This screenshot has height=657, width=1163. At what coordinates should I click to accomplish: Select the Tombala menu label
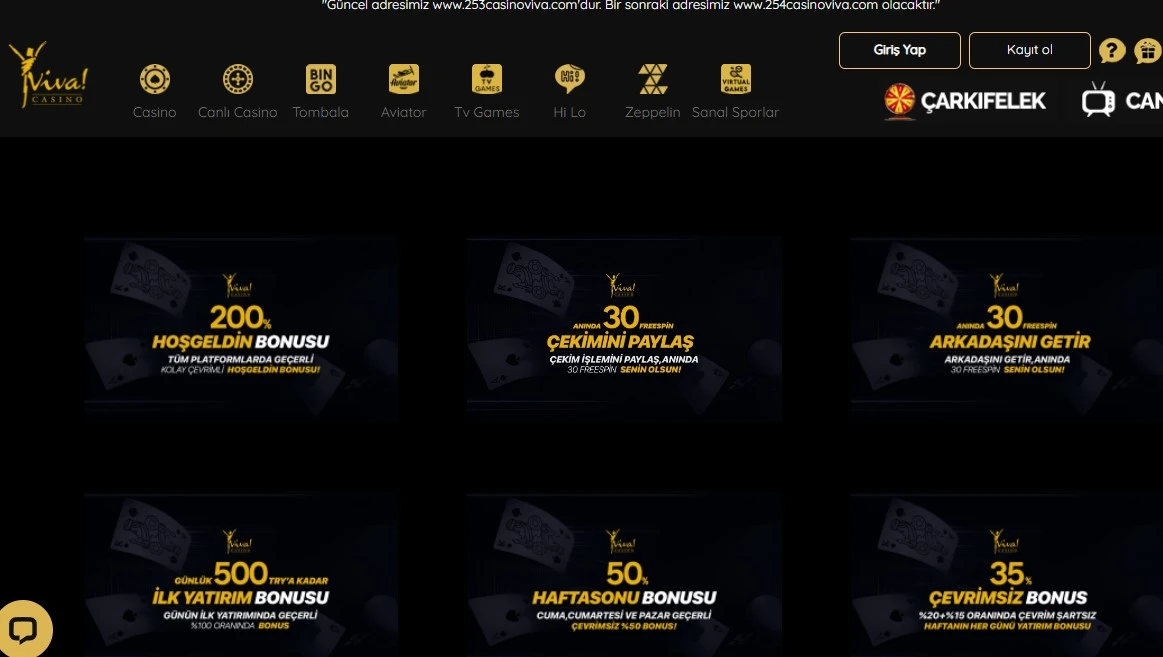pyautogui.click(x=320, y=112)
